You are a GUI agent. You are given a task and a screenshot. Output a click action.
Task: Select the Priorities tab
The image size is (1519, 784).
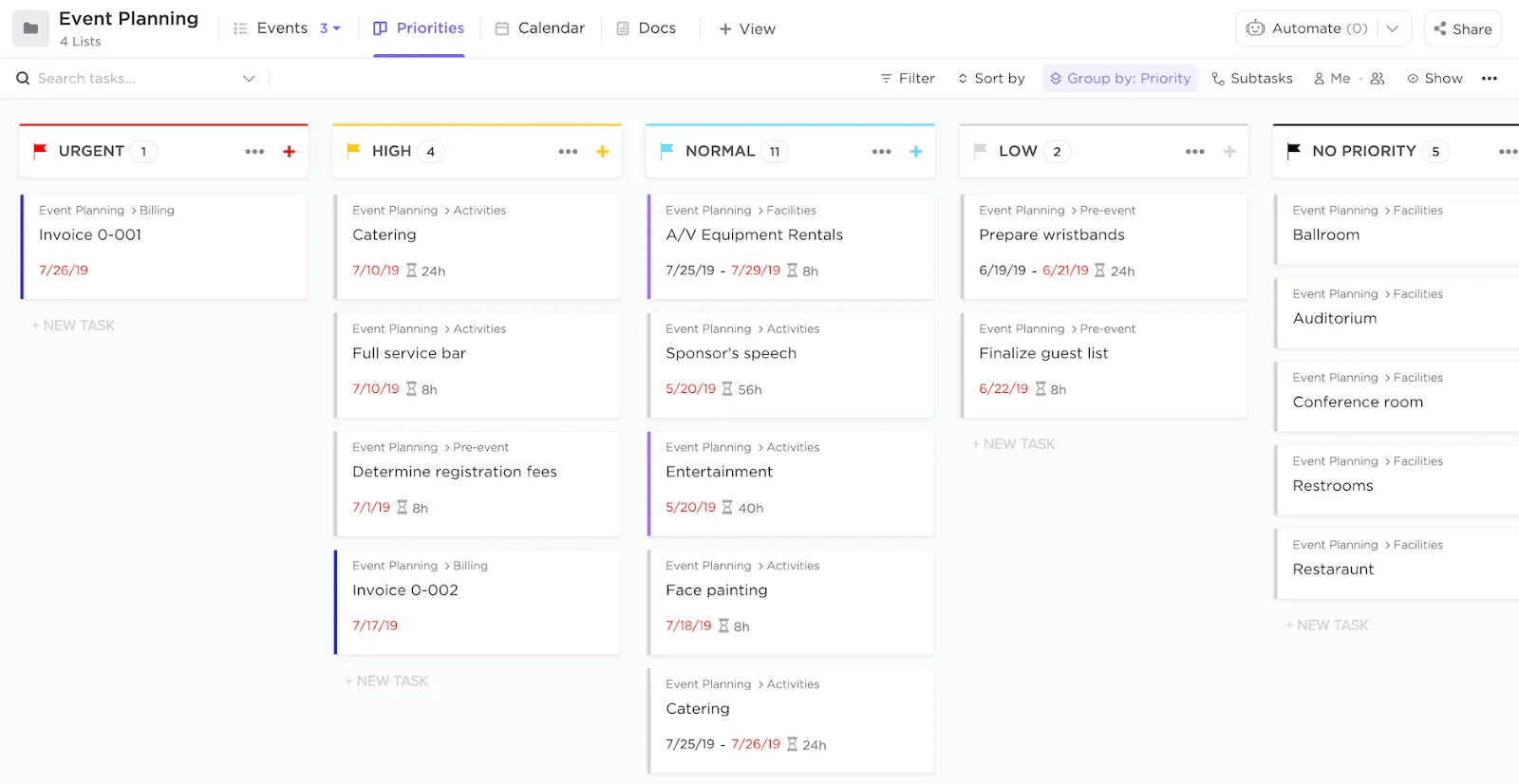tap(419, 28)
